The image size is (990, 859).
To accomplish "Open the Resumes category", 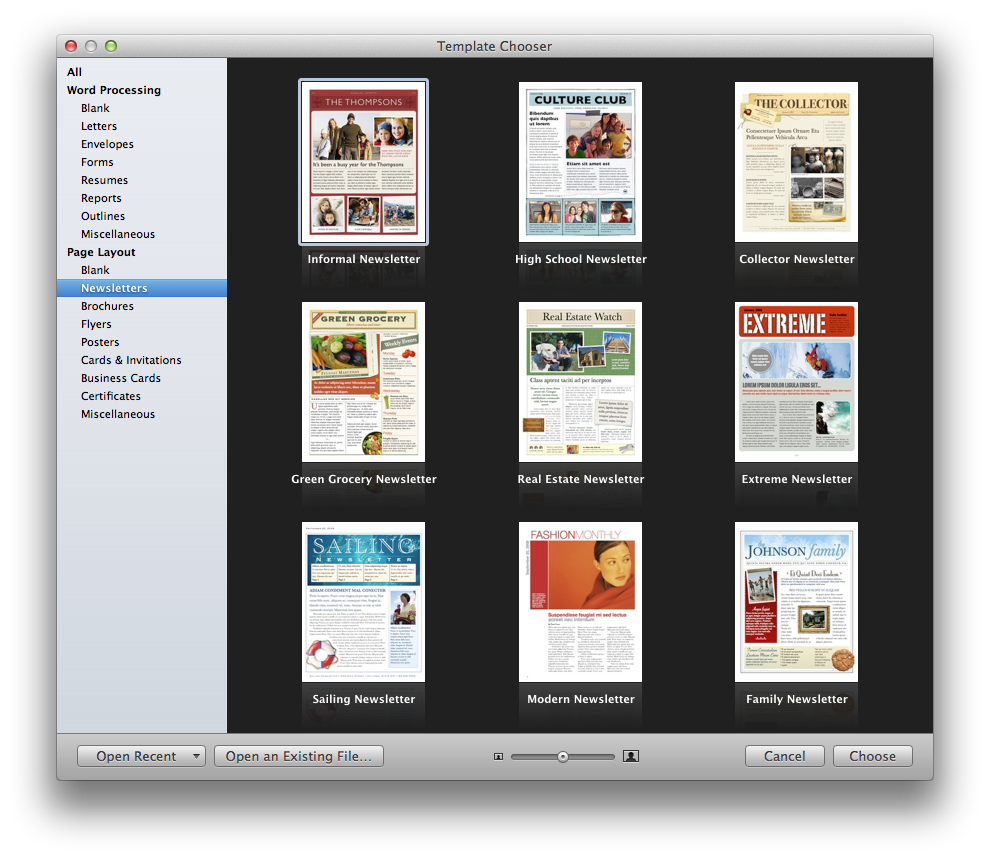I will (x=104, y=180).
